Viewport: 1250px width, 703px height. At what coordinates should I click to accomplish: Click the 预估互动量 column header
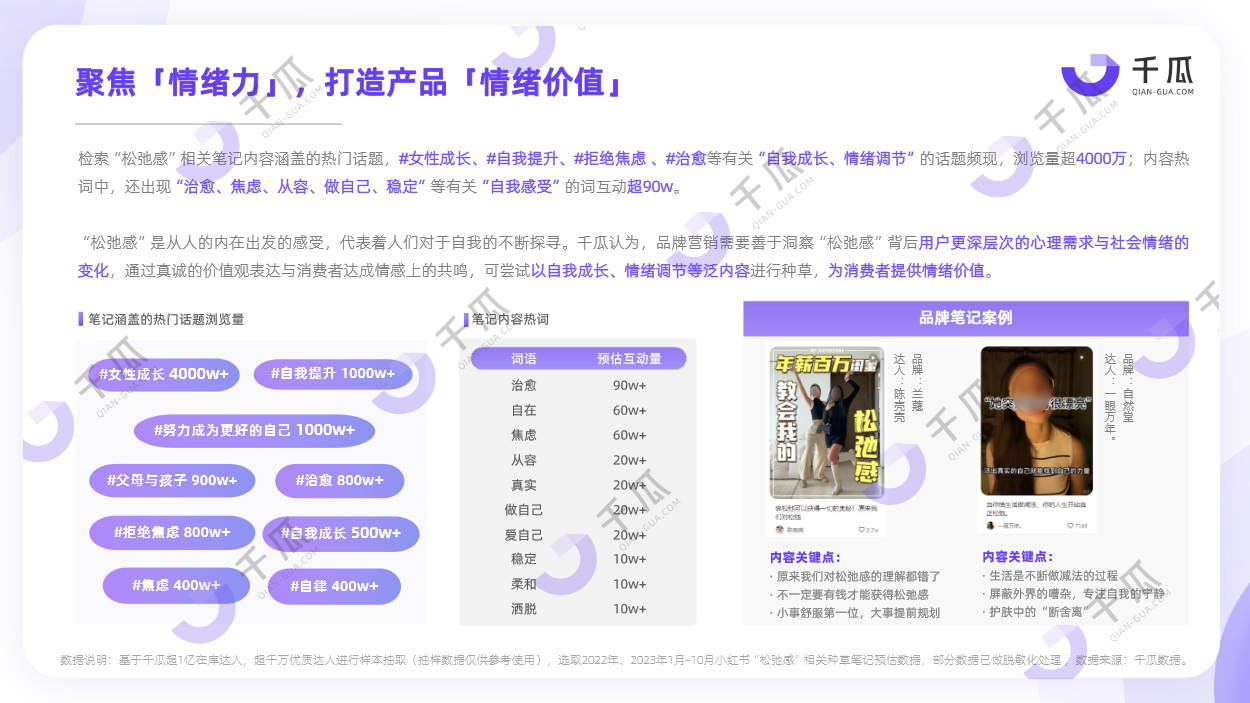pyautogui.click(x=629, y=358)
